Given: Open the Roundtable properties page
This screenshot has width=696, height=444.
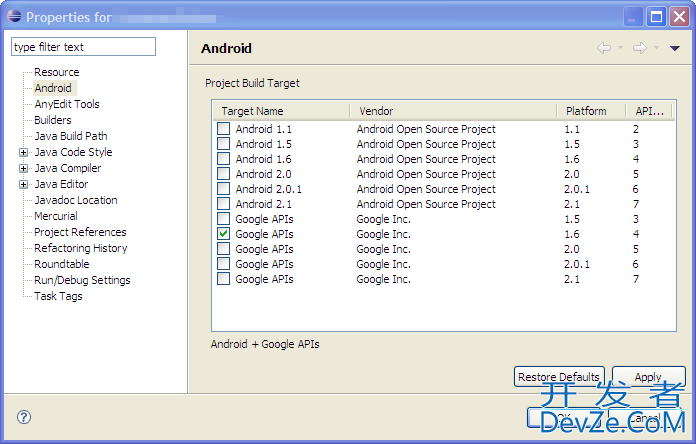Looking at the screenshot, I should 61,264.
